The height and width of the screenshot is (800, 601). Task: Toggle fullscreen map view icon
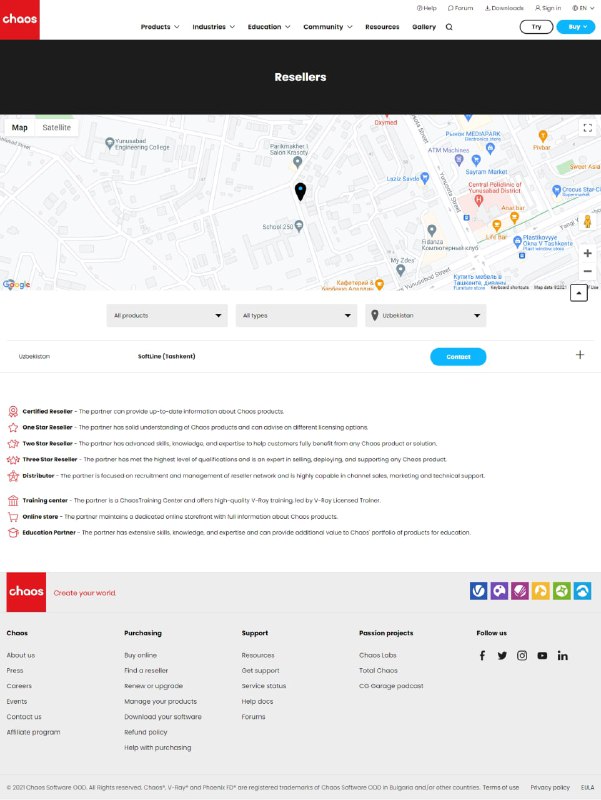[588, 128]
